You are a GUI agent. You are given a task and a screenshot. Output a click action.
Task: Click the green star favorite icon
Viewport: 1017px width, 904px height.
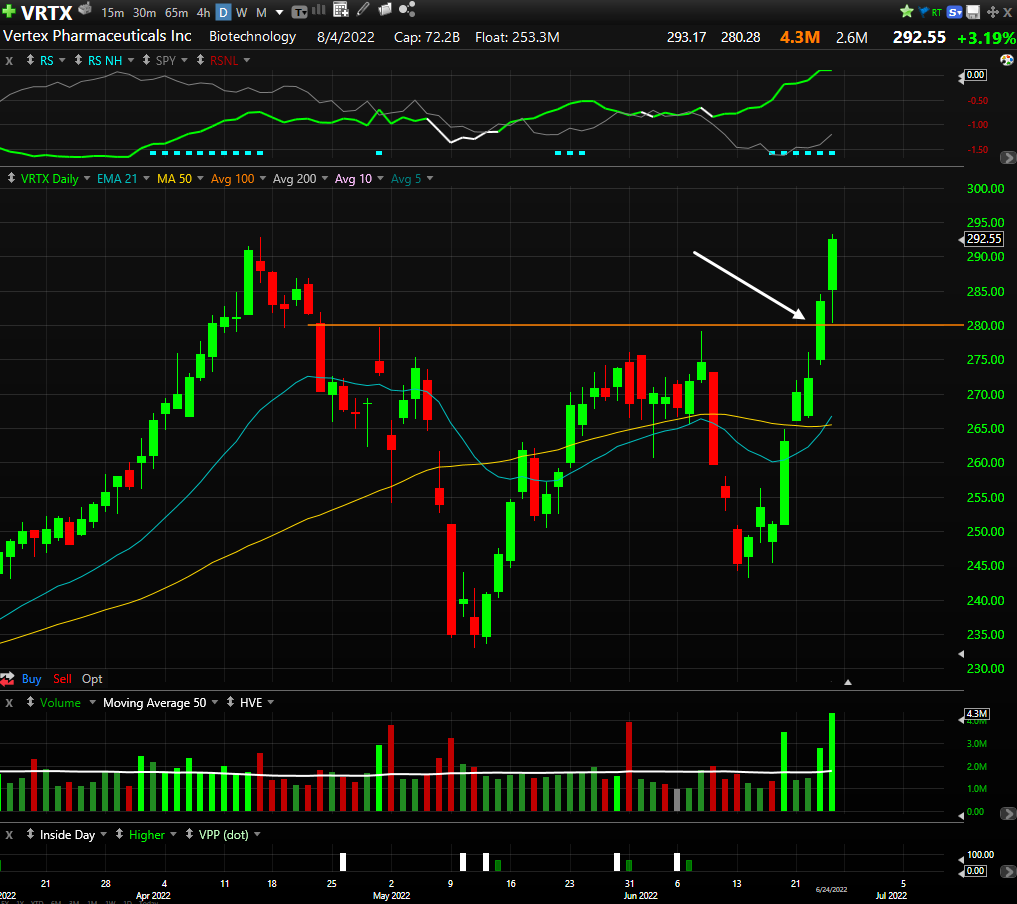tap(907, 11)
